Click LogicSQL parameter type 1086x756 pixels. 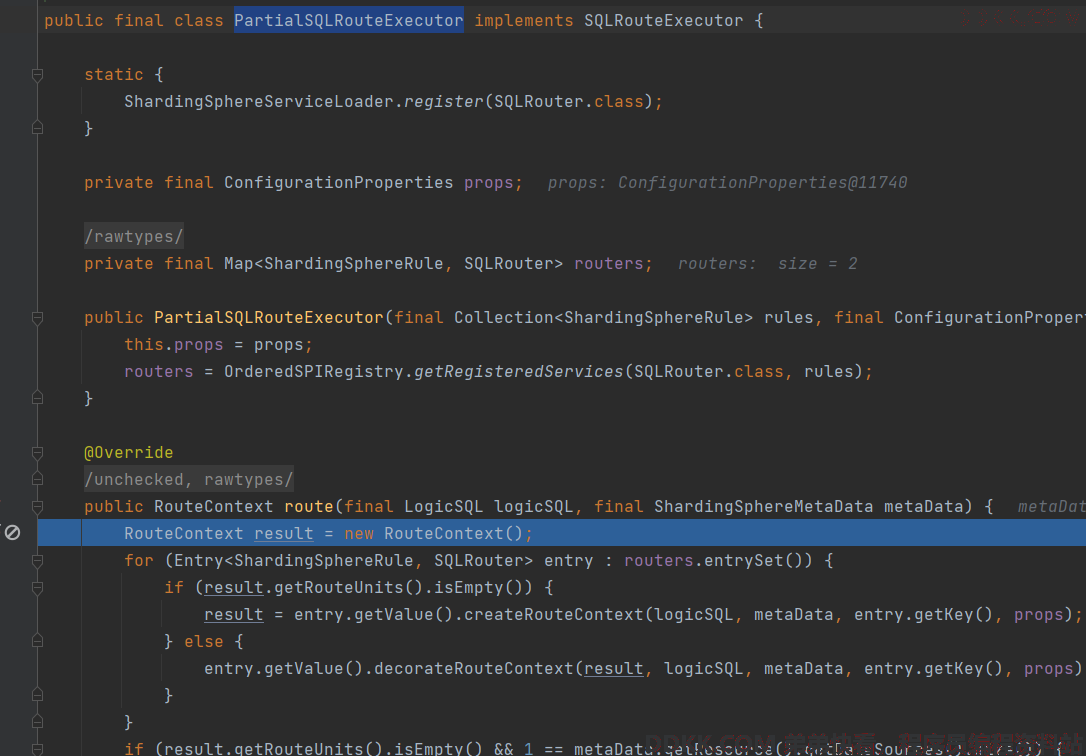point(443,507)
